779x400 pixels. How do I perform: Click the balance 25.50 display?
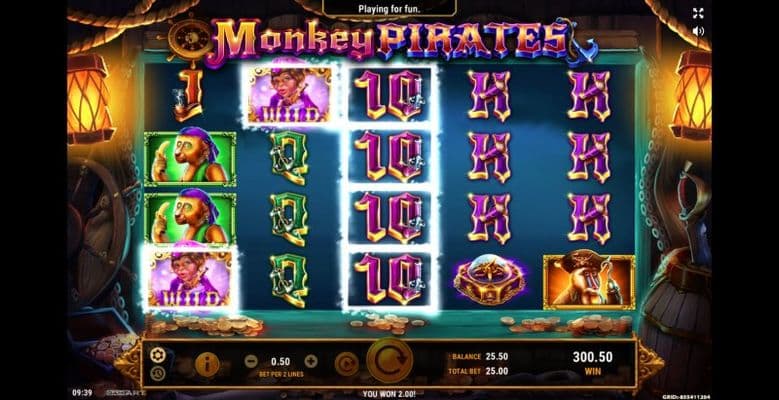pos(497,357)
